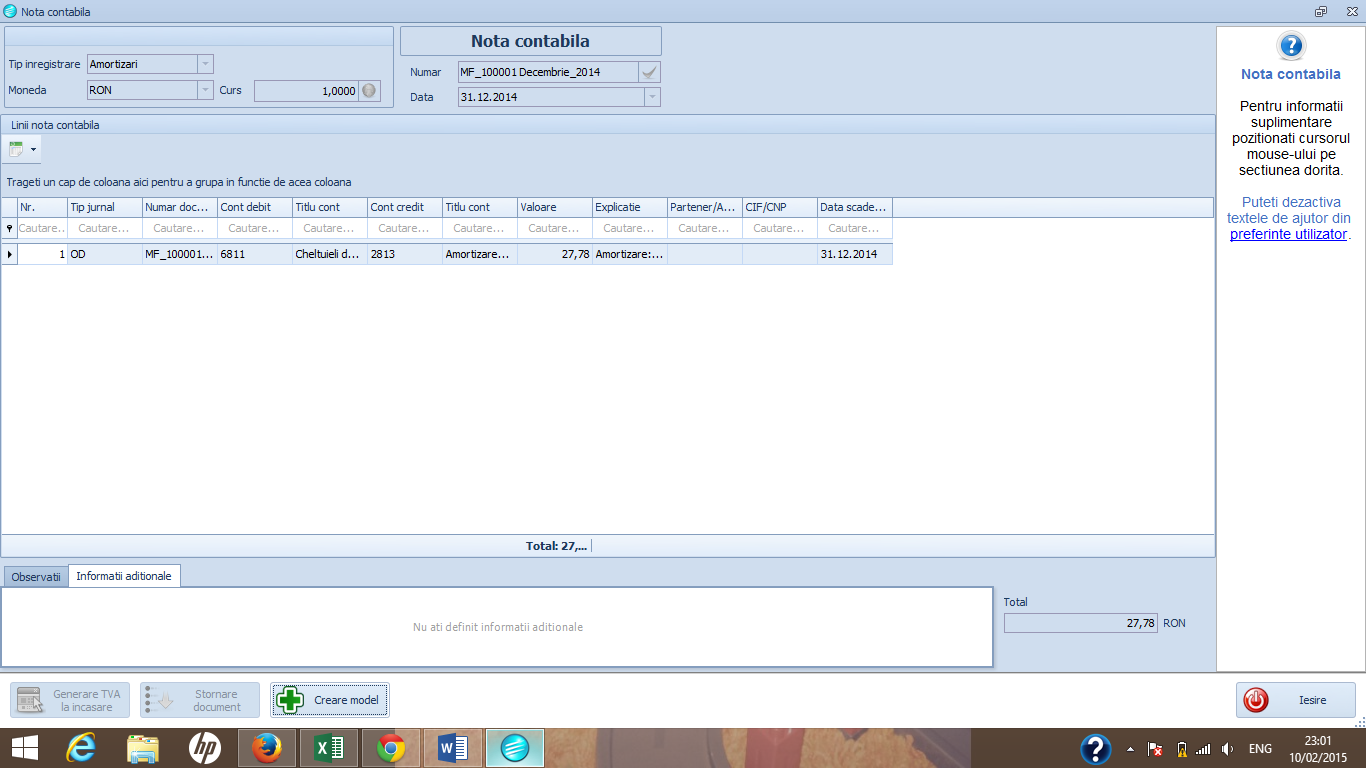Image resolution: width=1366 pixels, height=768 pixels.
Task: Click the ENG language indicator
Action: tap(1260, 749)
